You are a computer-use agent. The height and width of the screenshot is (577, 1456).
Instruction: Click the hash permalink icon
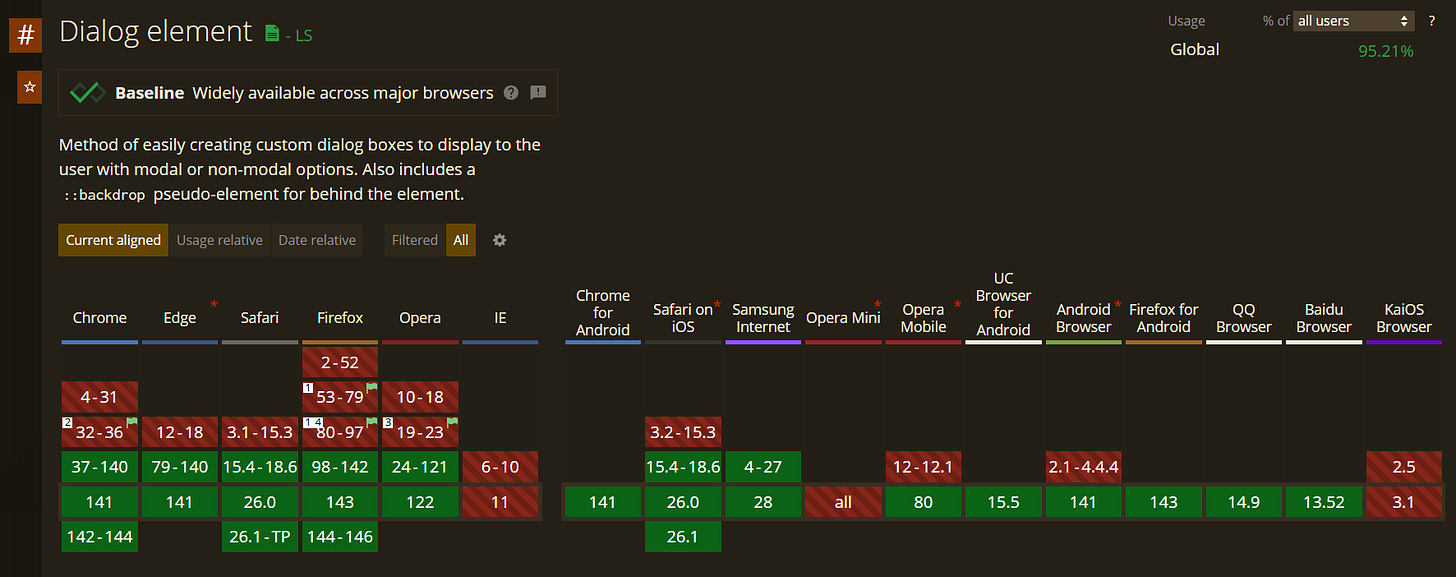tap(26, 35)
